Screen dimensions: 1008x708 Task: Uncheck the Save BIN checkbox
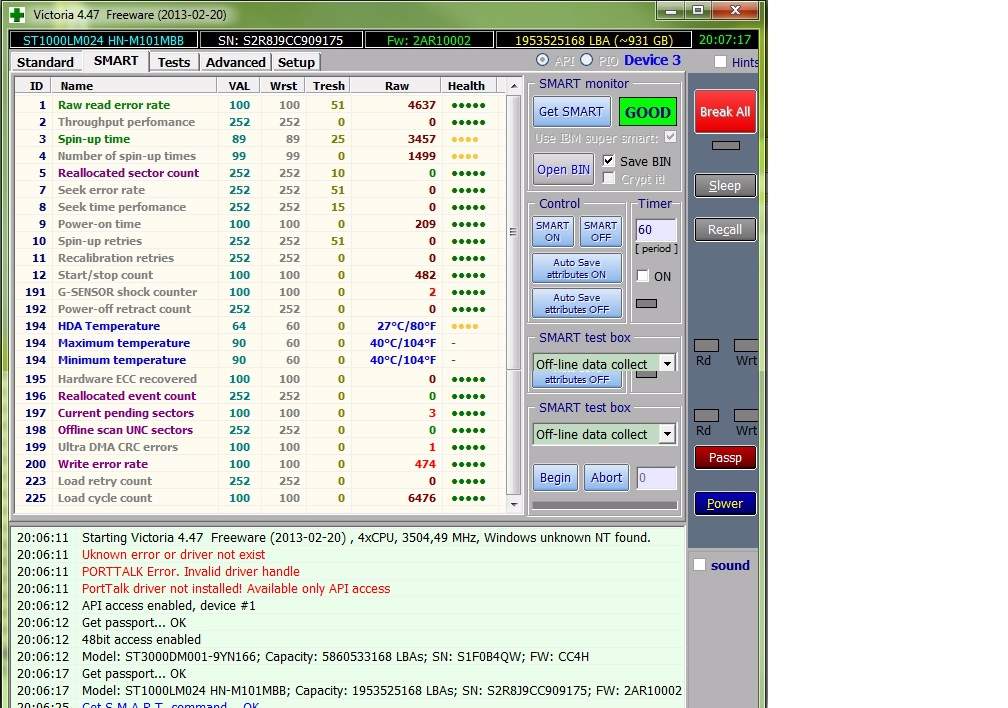tap(609, 161)
